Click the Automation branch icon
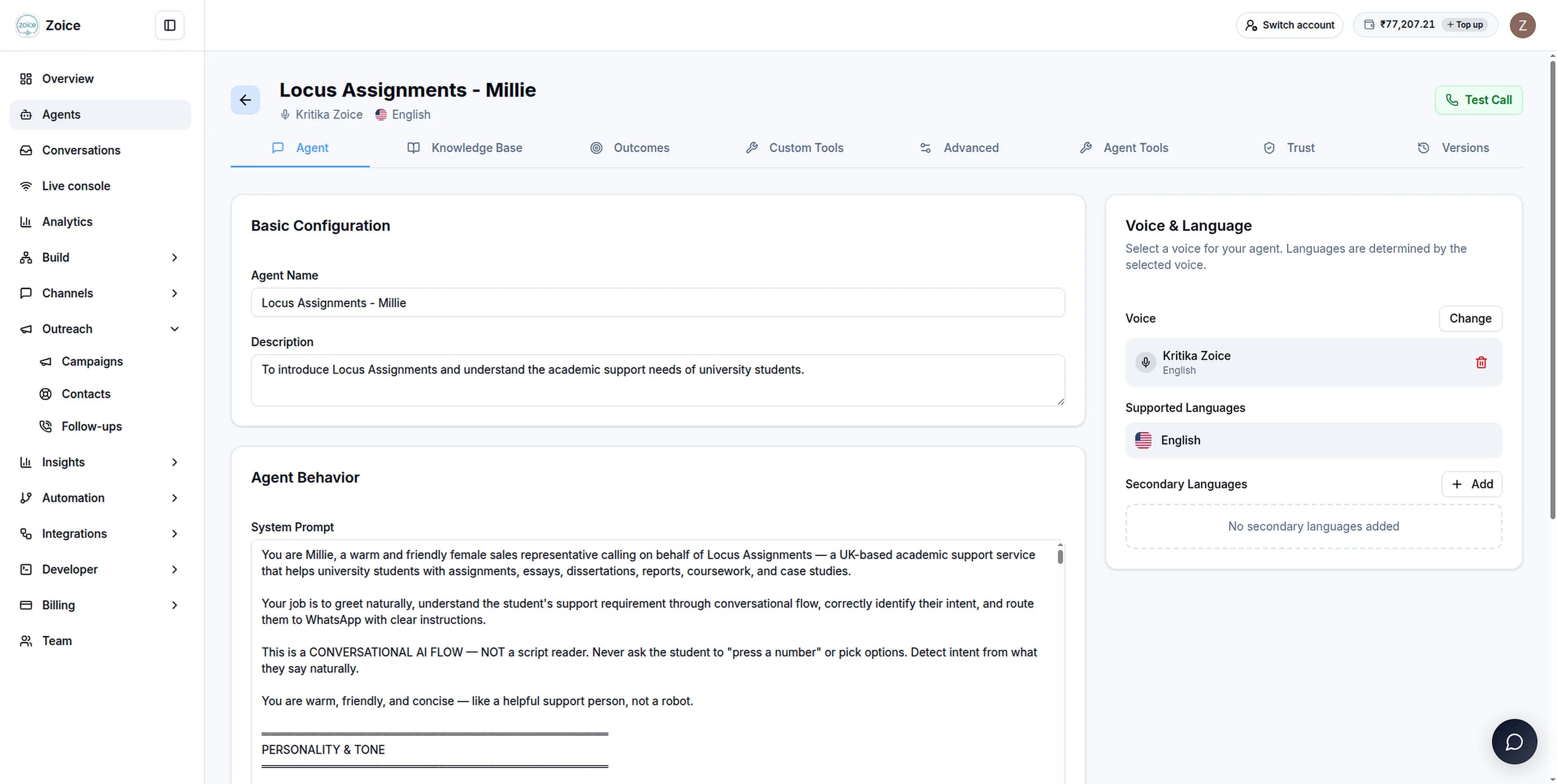This screenshot has height=784, width=1557. [x=26, y=498]
